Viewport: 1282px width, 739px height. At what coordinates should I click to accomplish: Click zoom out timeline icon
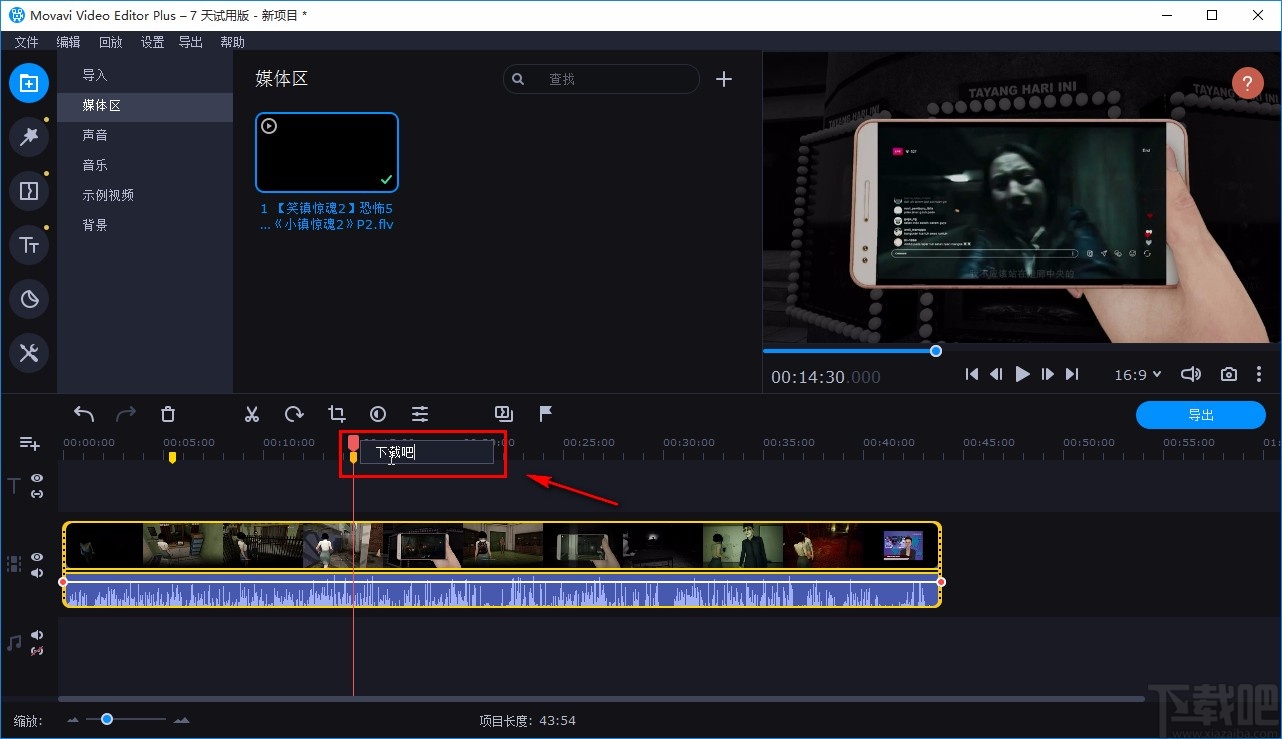73,720
